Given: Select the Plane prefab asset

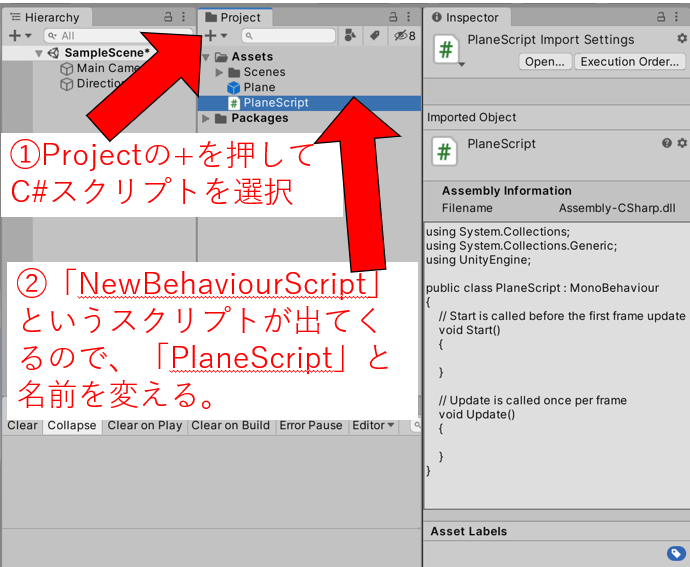Looking at the screenshot, I should [259, 87].
